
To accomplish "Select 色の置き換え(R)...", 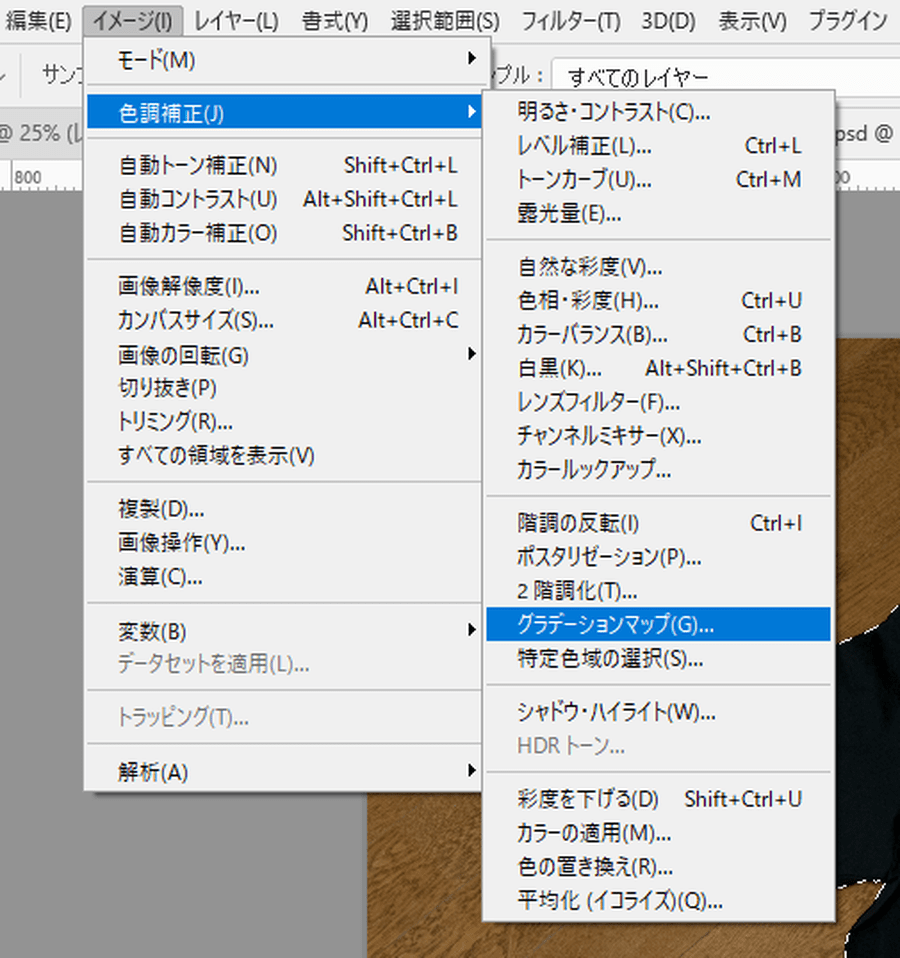I will click(658, 867).
